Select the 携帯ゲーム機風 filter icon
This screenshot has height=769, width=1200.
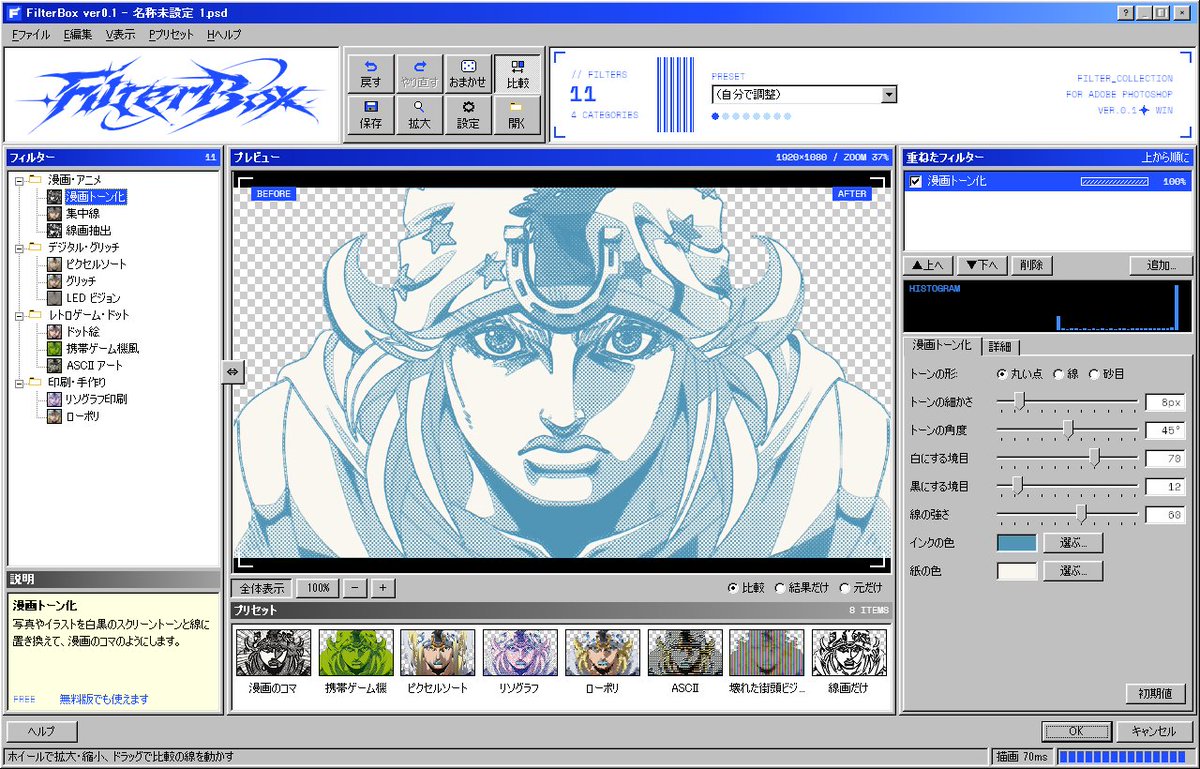click(x=54, y=349)
